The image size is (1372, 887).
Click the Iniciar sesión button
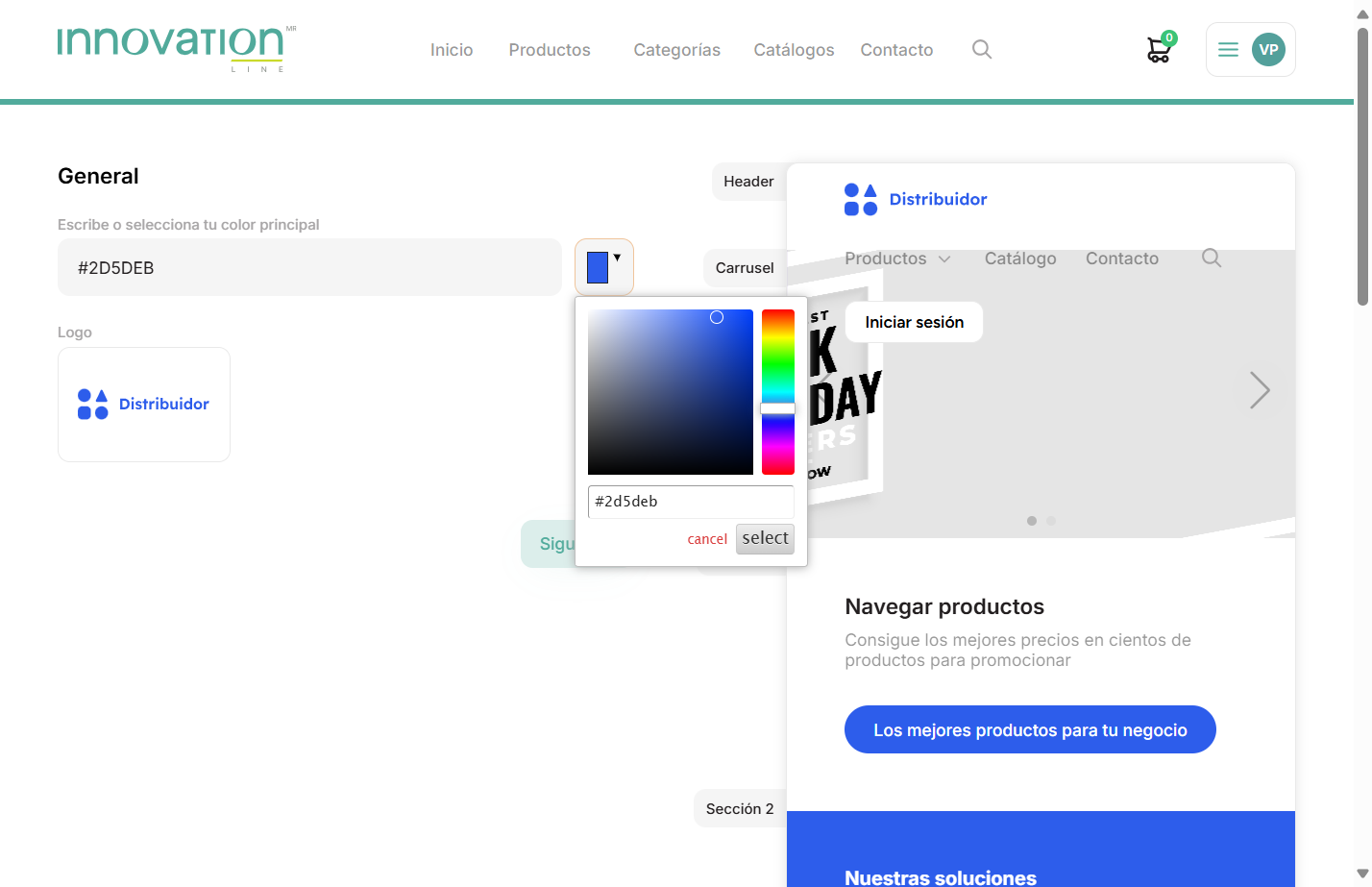tap(914, 322)
